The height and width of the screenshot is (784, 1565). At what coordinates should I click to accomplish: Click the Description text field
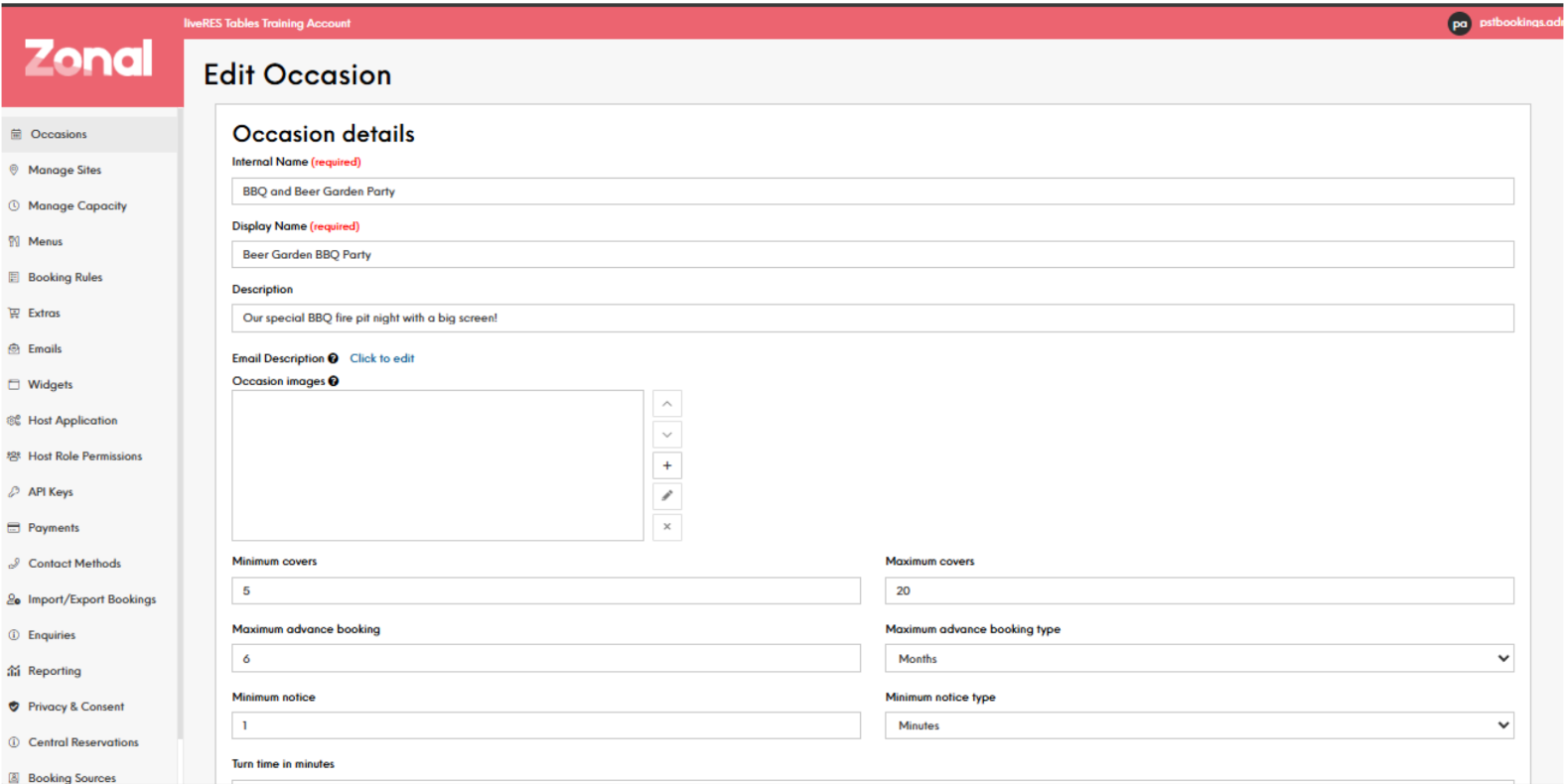872,319
